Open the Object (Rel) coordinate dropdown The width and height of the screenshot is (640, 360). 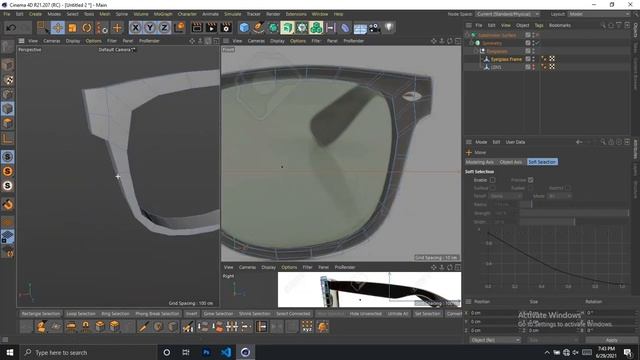tap(495, 340)
